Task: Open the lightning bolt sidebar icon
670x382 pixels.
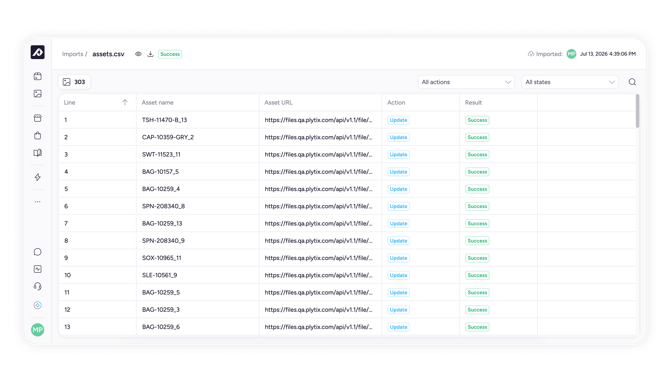Action: 38,177
